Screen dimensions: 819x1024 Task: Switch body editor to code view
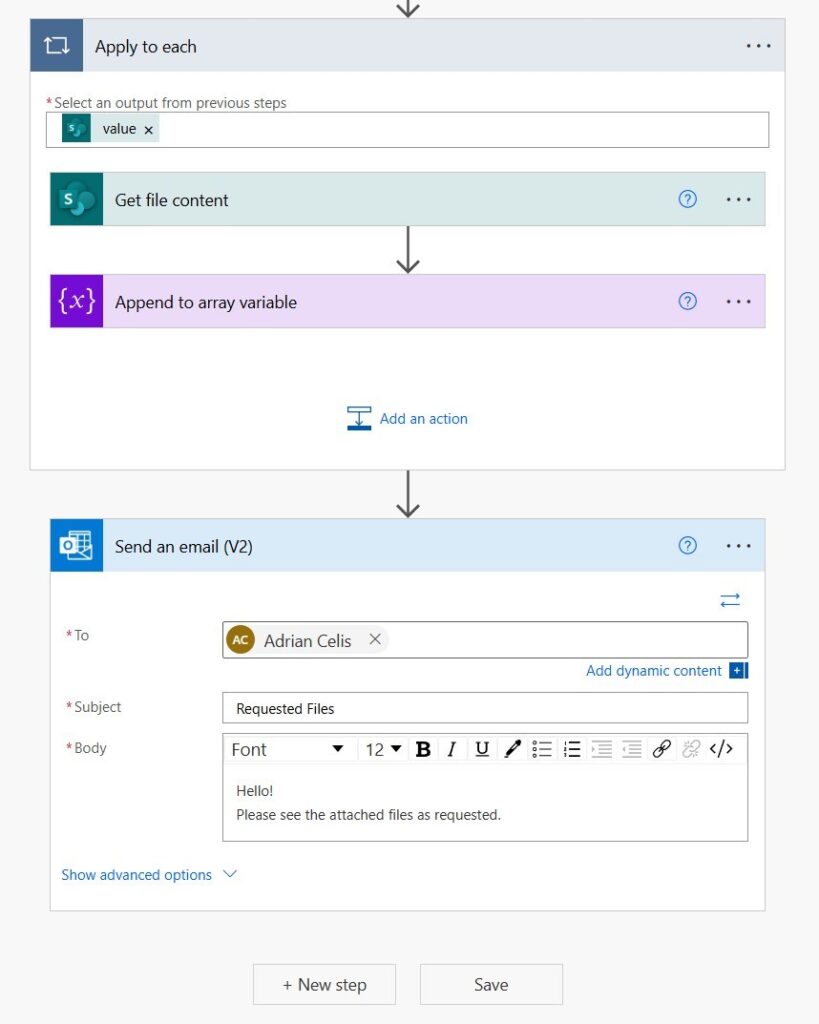click(x=721, y=749)
